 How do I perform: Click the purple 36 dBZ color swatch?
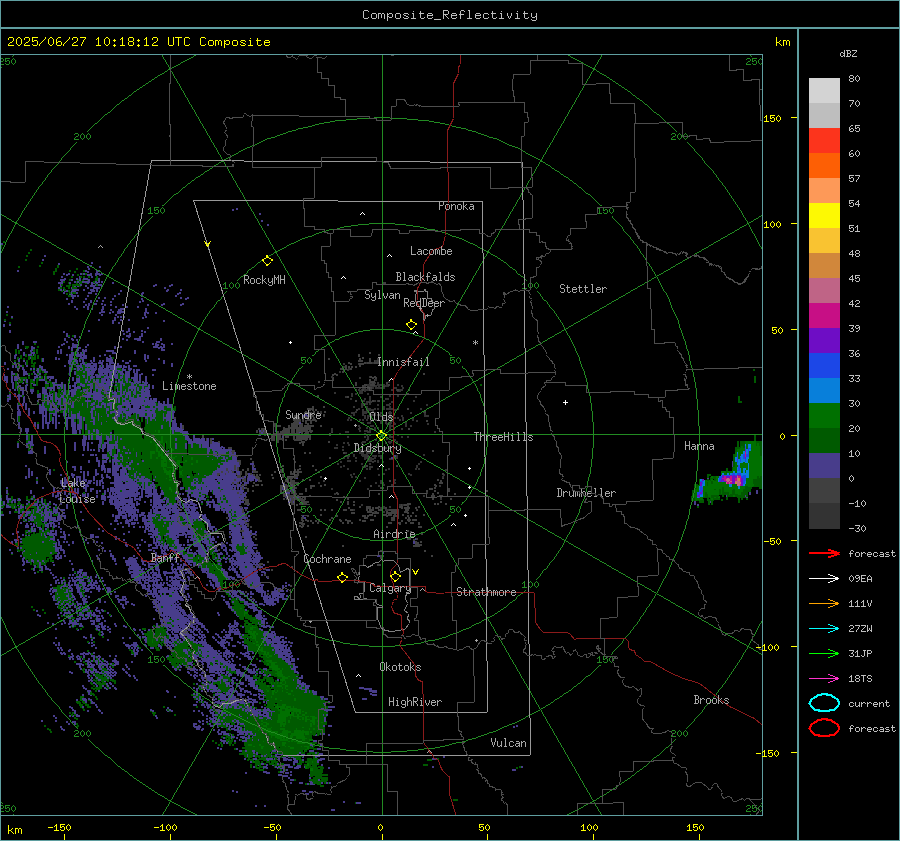pyautogui.click(x=824, y=341)
